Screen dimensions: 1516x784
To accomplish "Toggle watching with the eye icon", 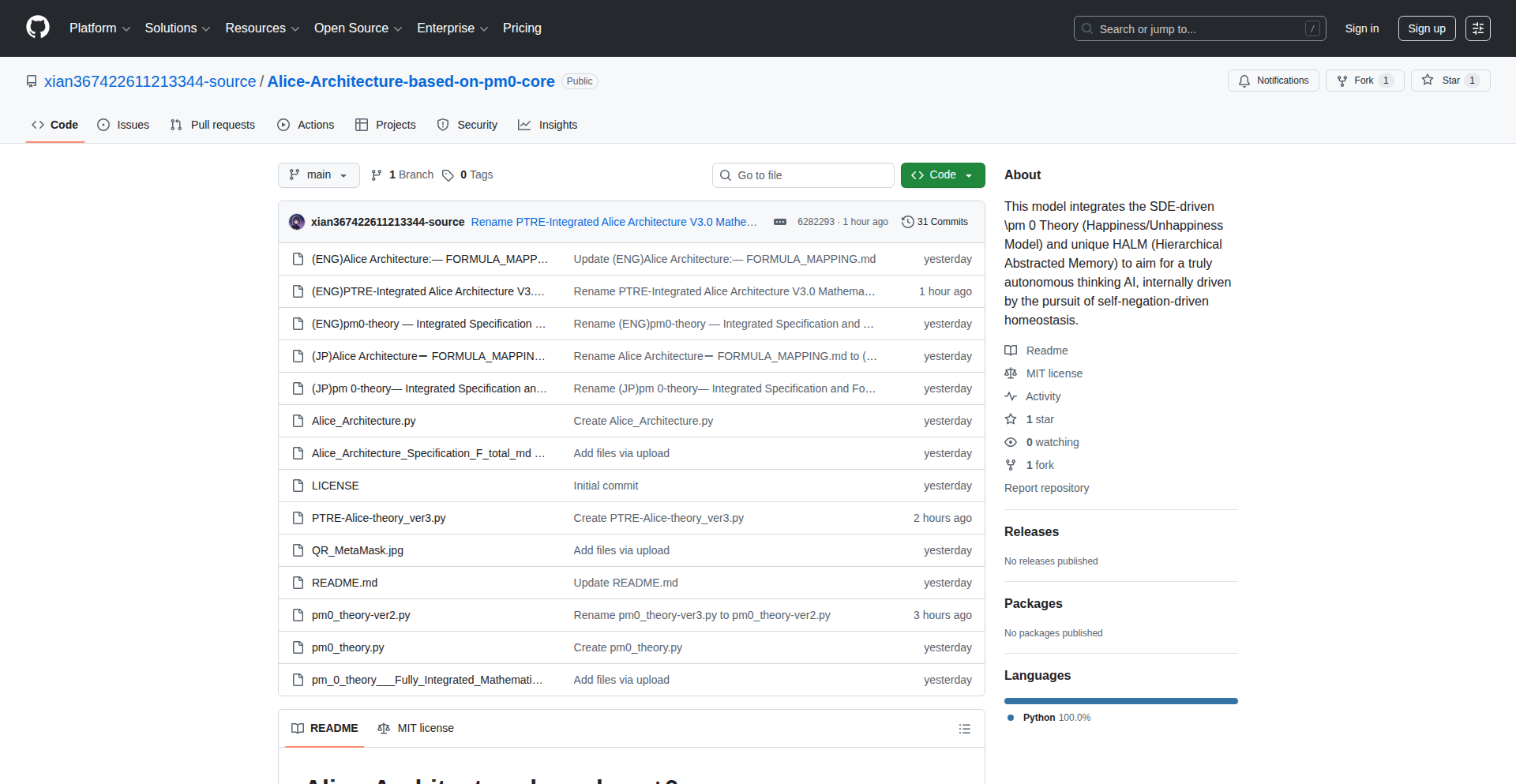I will [x=1011, y=441].
